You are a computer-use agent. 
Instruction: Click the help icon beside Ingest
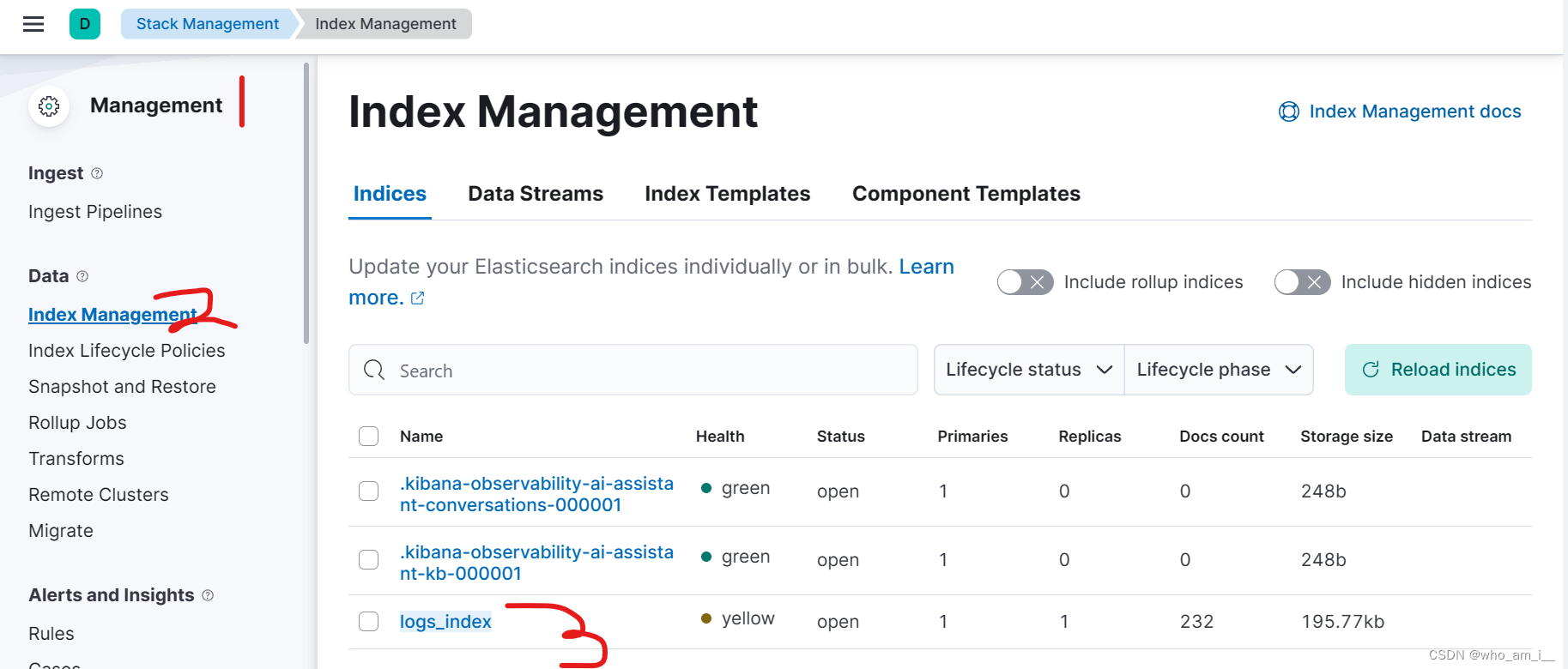pyautogui.click(x=97, y=173)
